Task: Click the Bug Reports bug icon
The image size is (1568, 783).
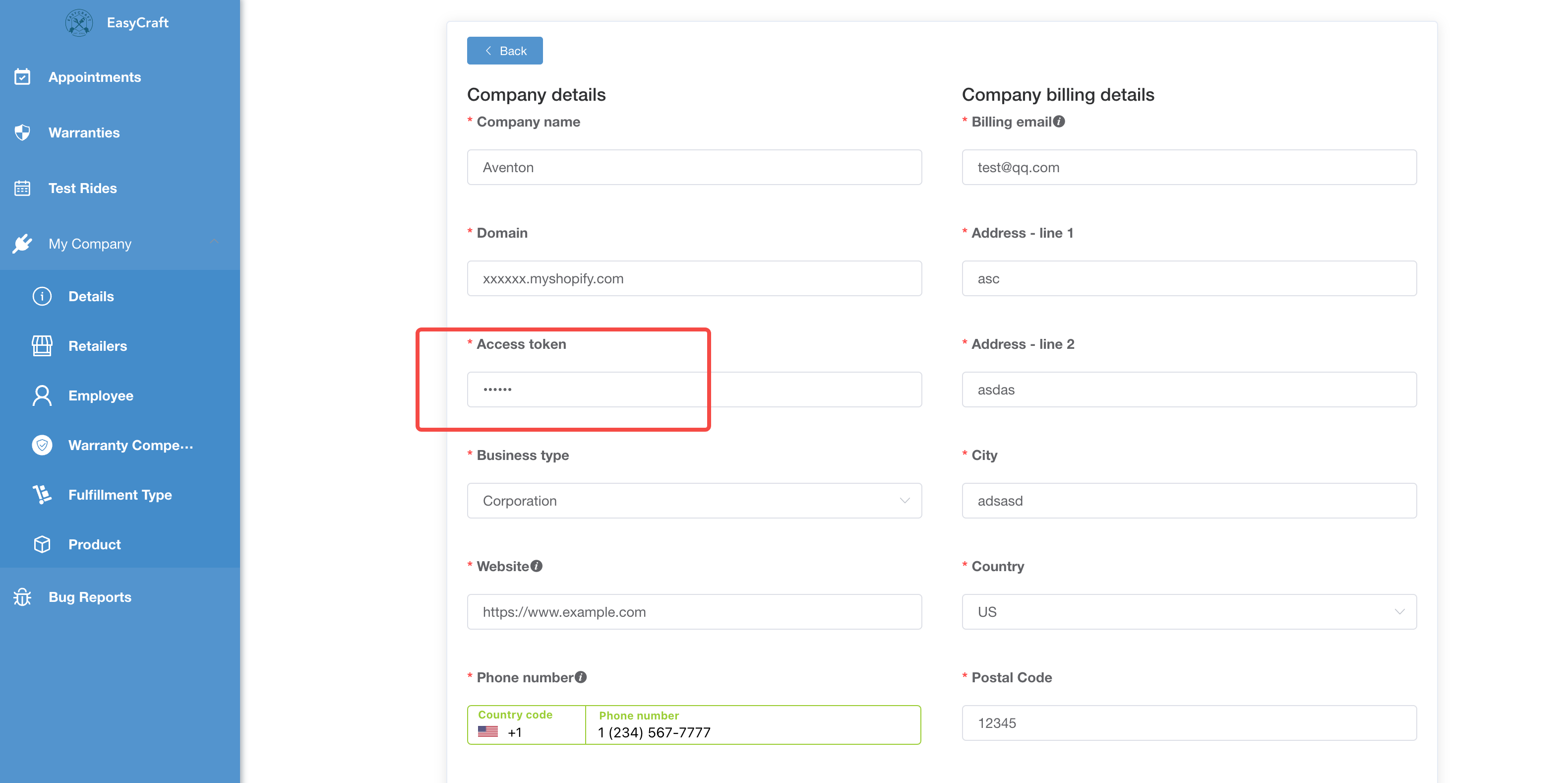Action: coord(22,597)
